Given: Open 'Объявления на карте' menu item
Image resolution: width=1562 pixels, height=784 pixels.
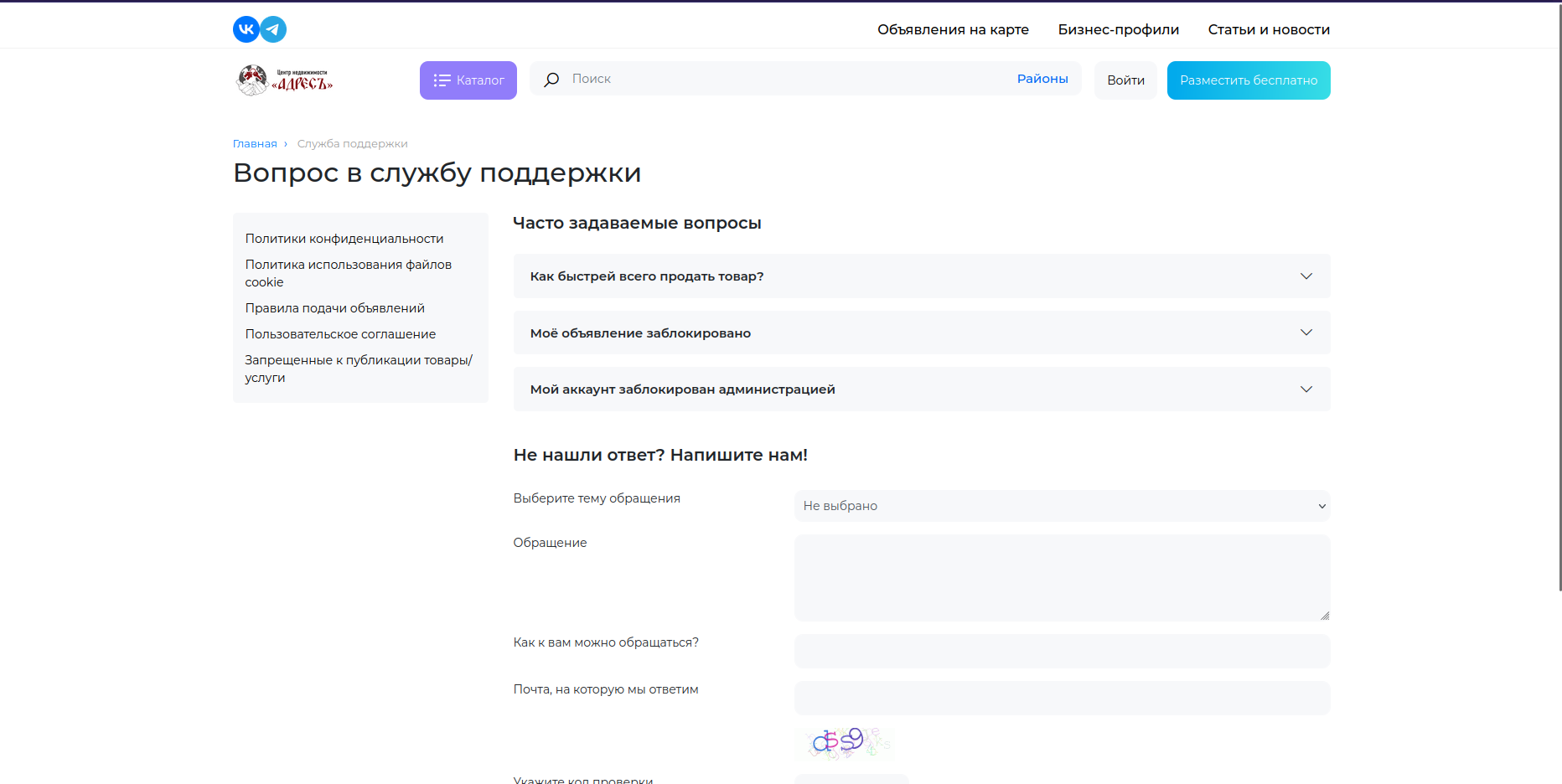Looking at the screenshot, I should (953, 30).
